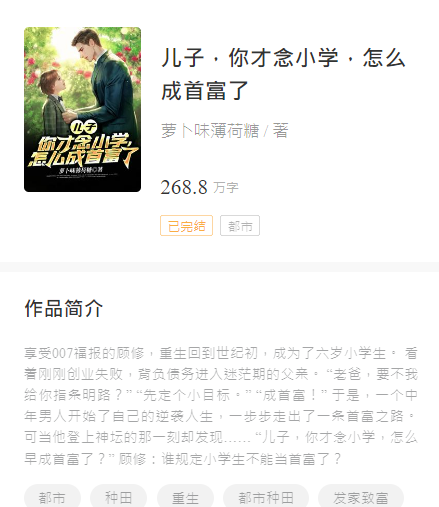Screen dimensions: 439x507
Task: Click the small author line printed on cover
Action: pyautogui.click(x=81, y=170)
